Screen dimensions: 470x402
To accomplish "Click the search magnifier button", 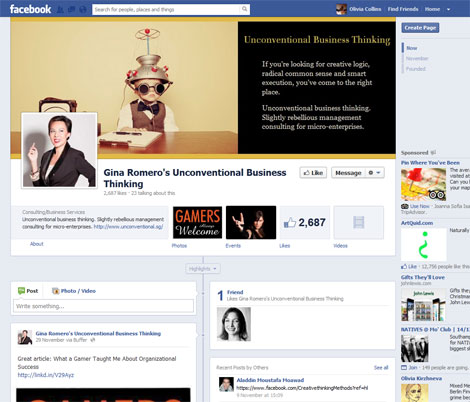I will point(245,9).
